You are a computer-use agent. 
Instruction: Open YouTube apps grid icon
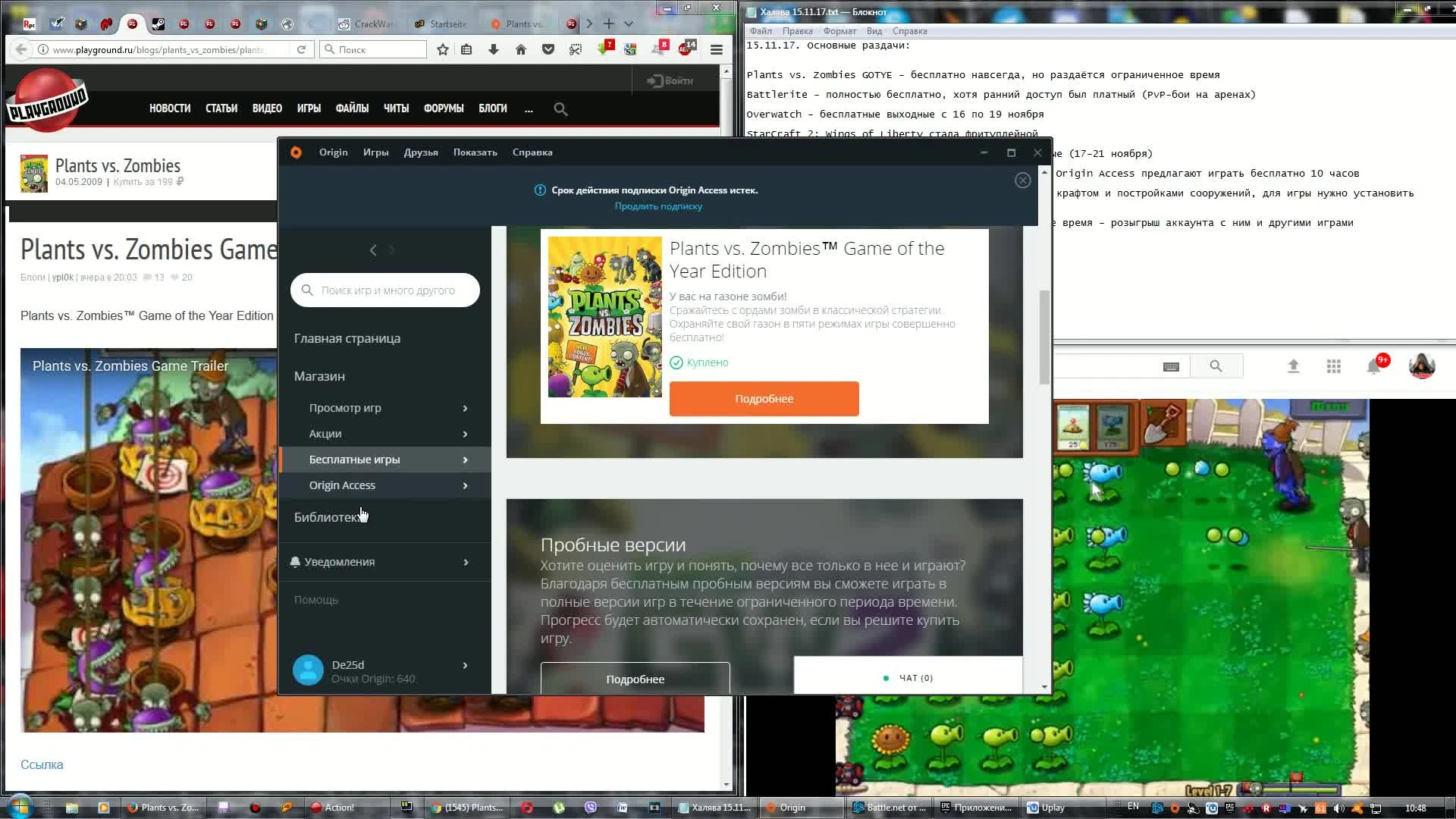click(x=1334, y=367)
